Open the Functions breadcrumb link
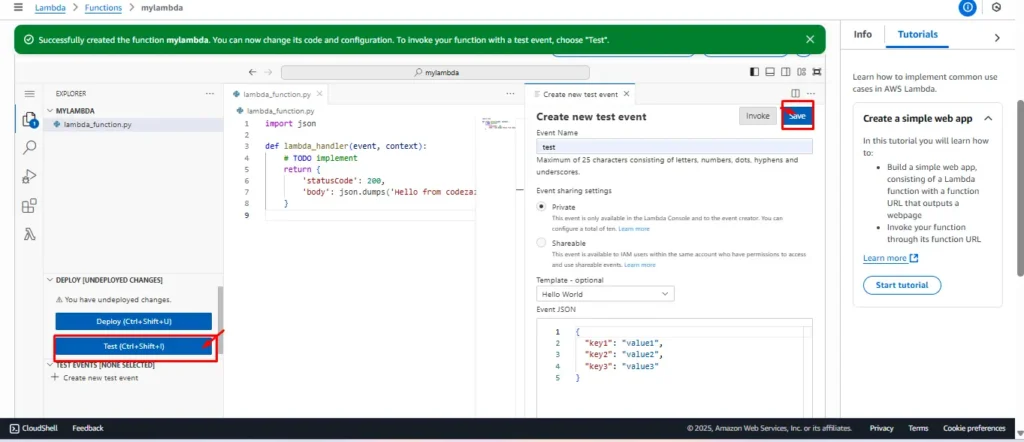 tap(103, 8)
